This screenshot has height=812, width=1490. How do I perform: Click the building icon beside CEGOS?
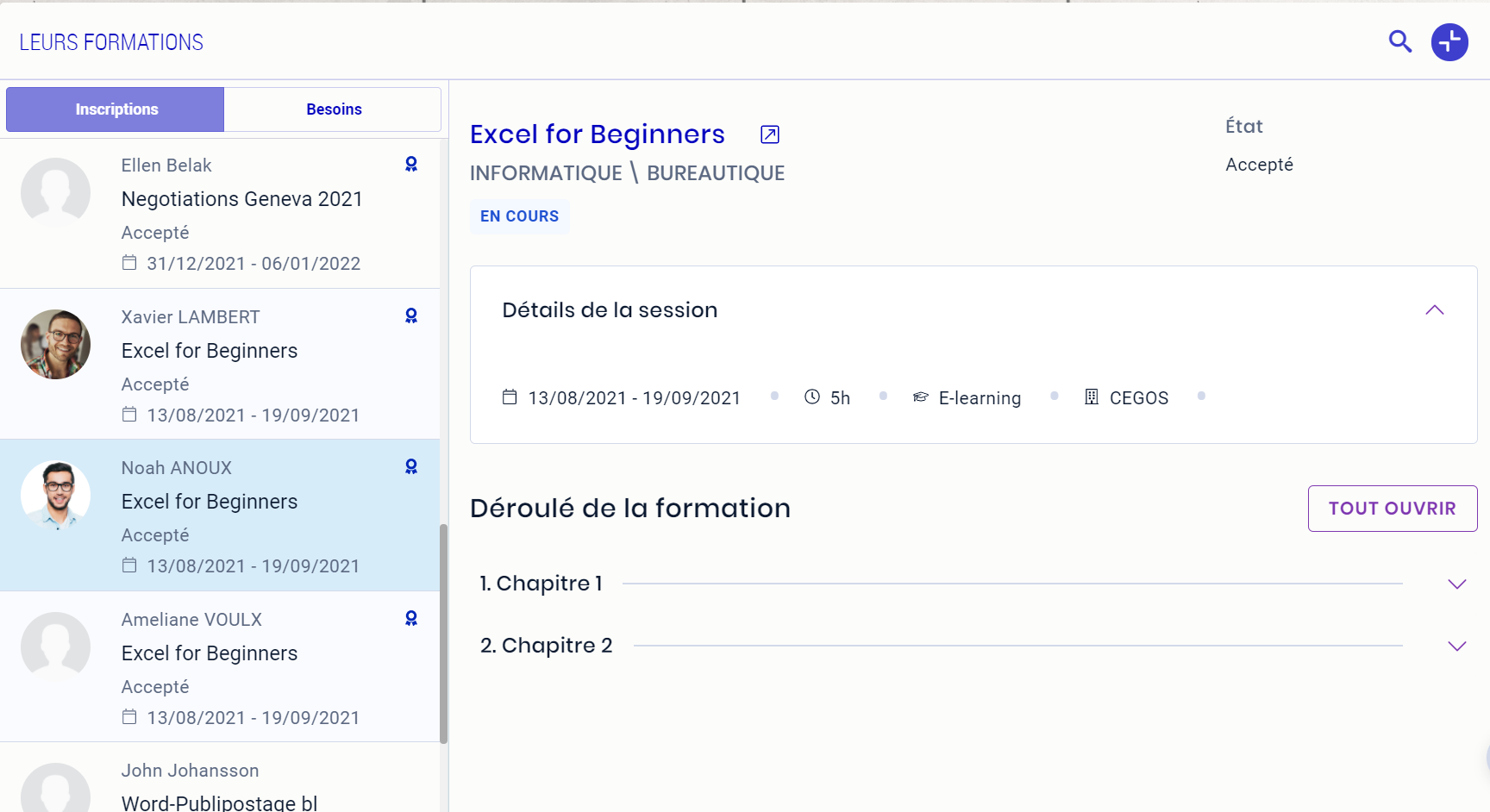(1092, 397)
